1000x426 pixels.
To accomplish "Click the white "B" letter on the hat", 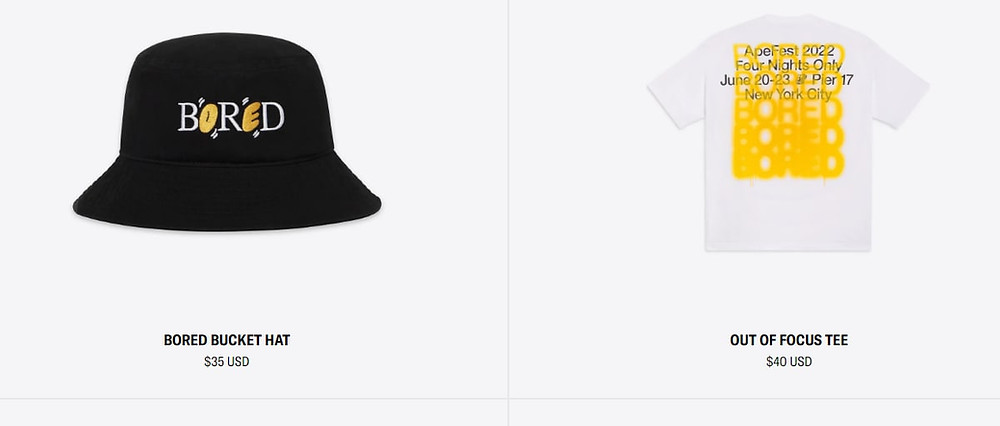I will 188,117.
